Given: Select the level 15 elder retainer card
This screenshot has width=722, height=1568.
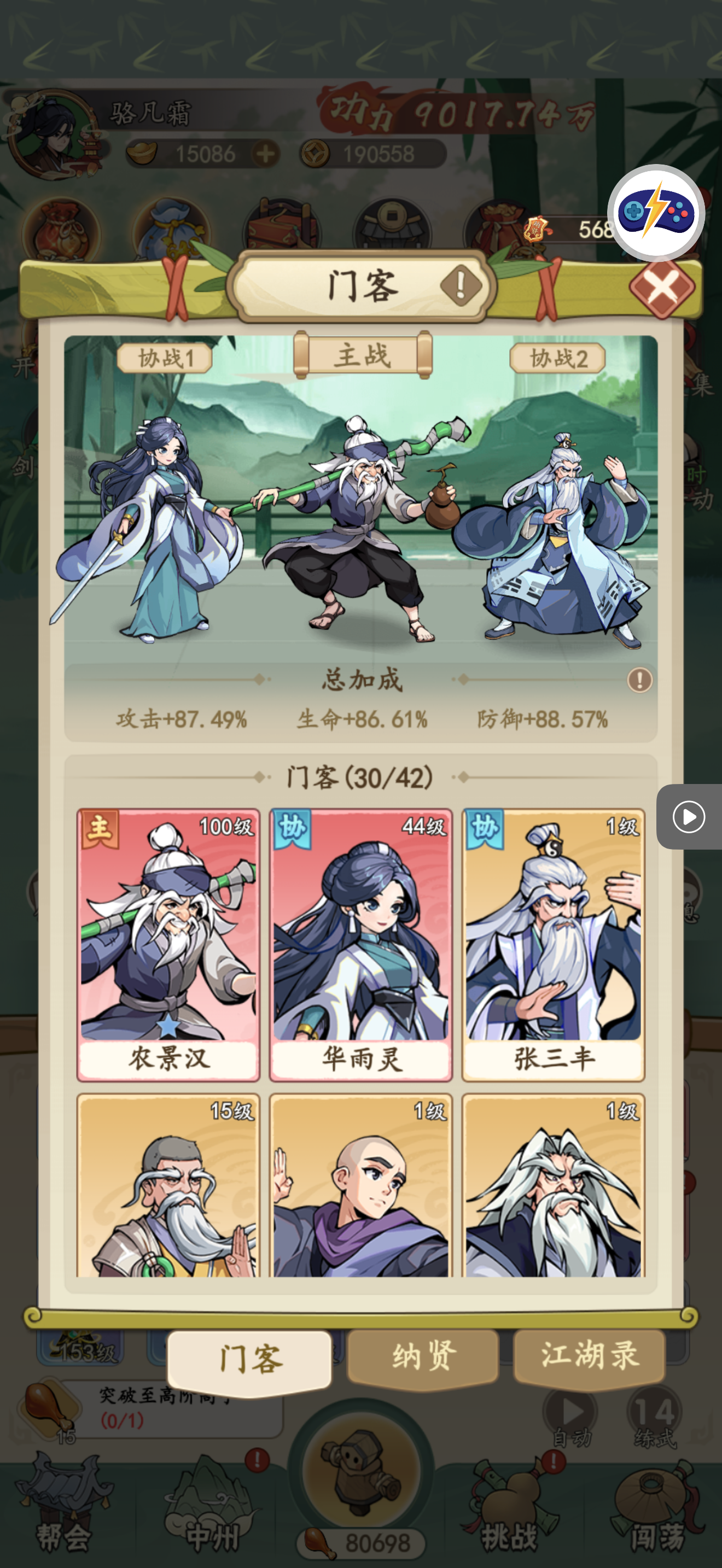Looking at the screenshot, I should pyautogui.click(x=168, y=1185).
